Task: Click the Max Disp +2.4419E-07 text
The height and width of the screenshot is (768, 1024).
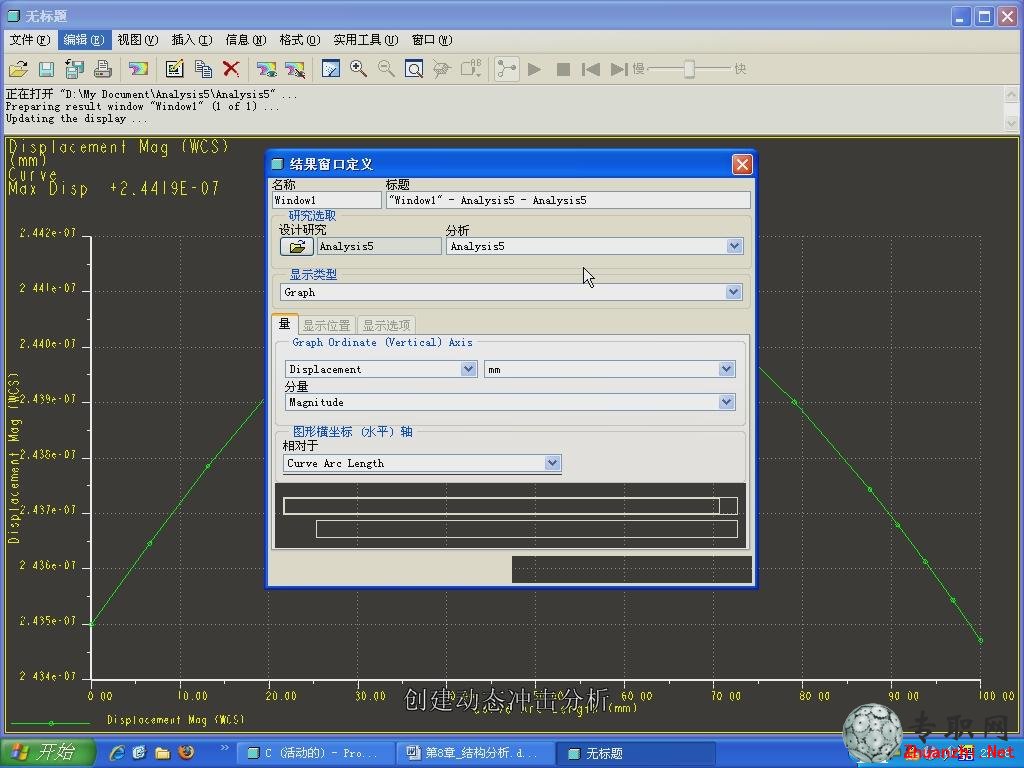Action: coord(114,189)
